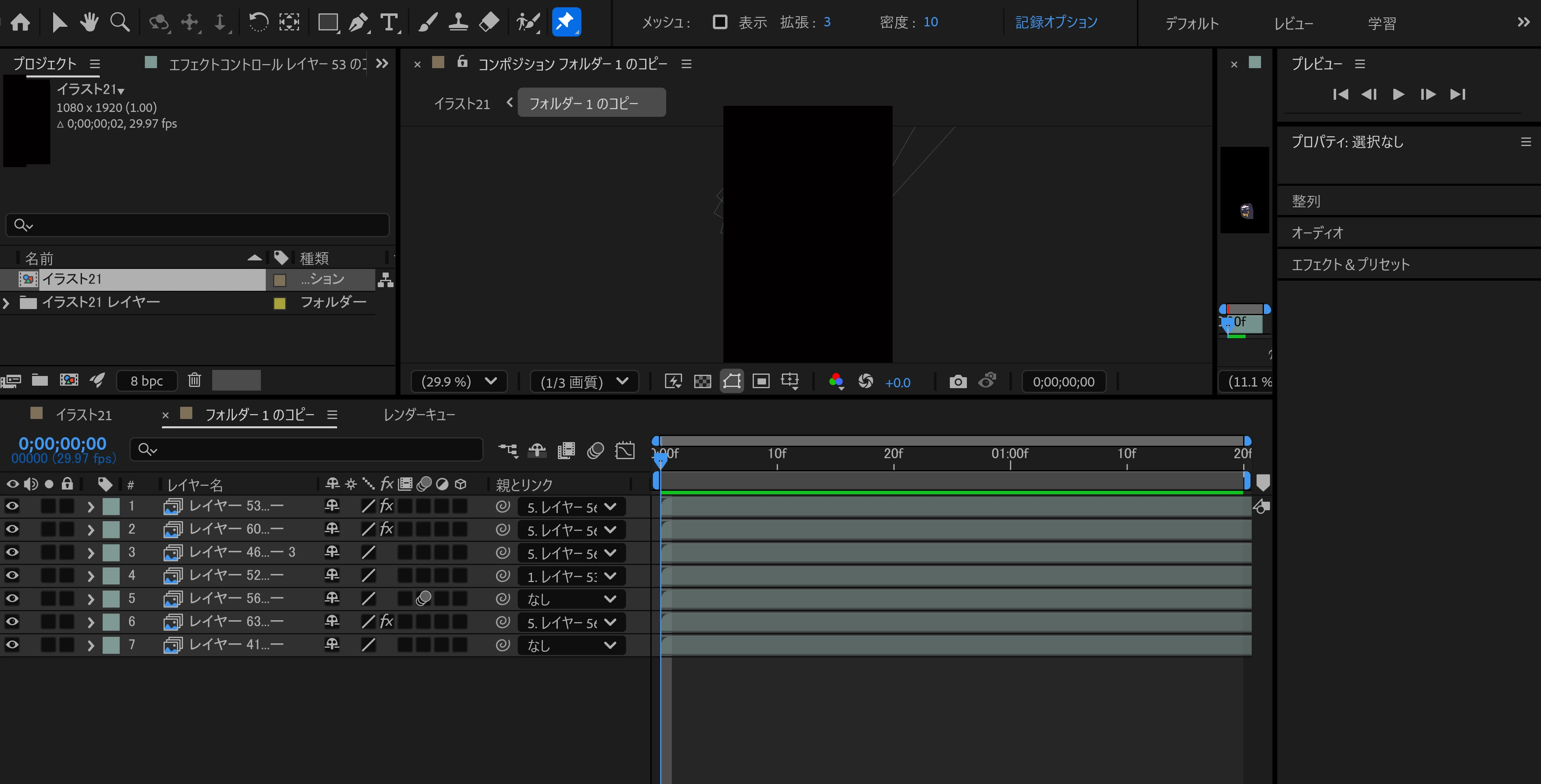The height and width of the screenshot is (784, 1541).
Task: Expand the イラスト21 レイヤー folder
Action: click(x=6, y=303)
